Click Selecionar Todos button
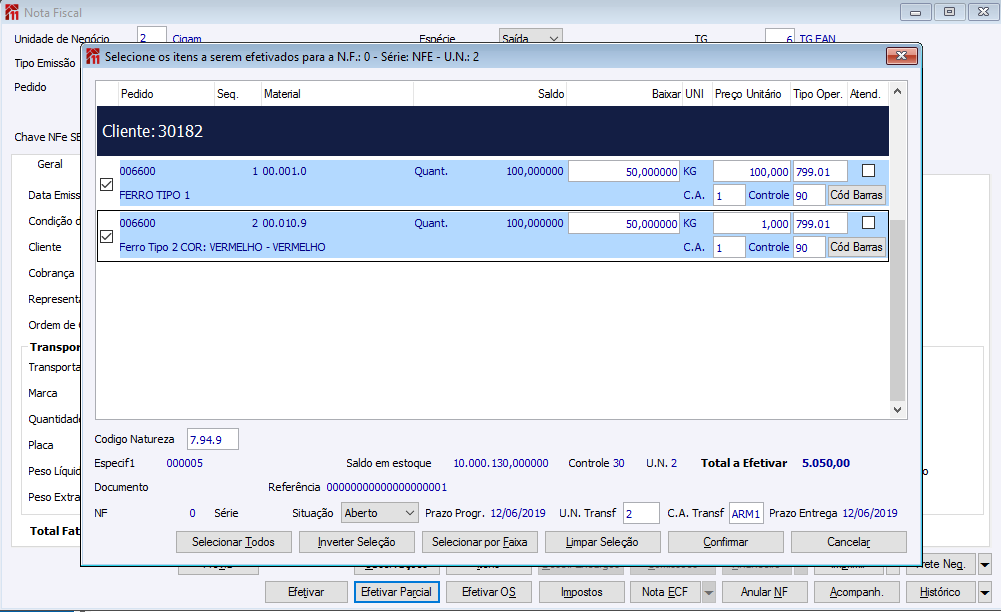Screen dimensions: 1001x612 [x=234, y=542]
